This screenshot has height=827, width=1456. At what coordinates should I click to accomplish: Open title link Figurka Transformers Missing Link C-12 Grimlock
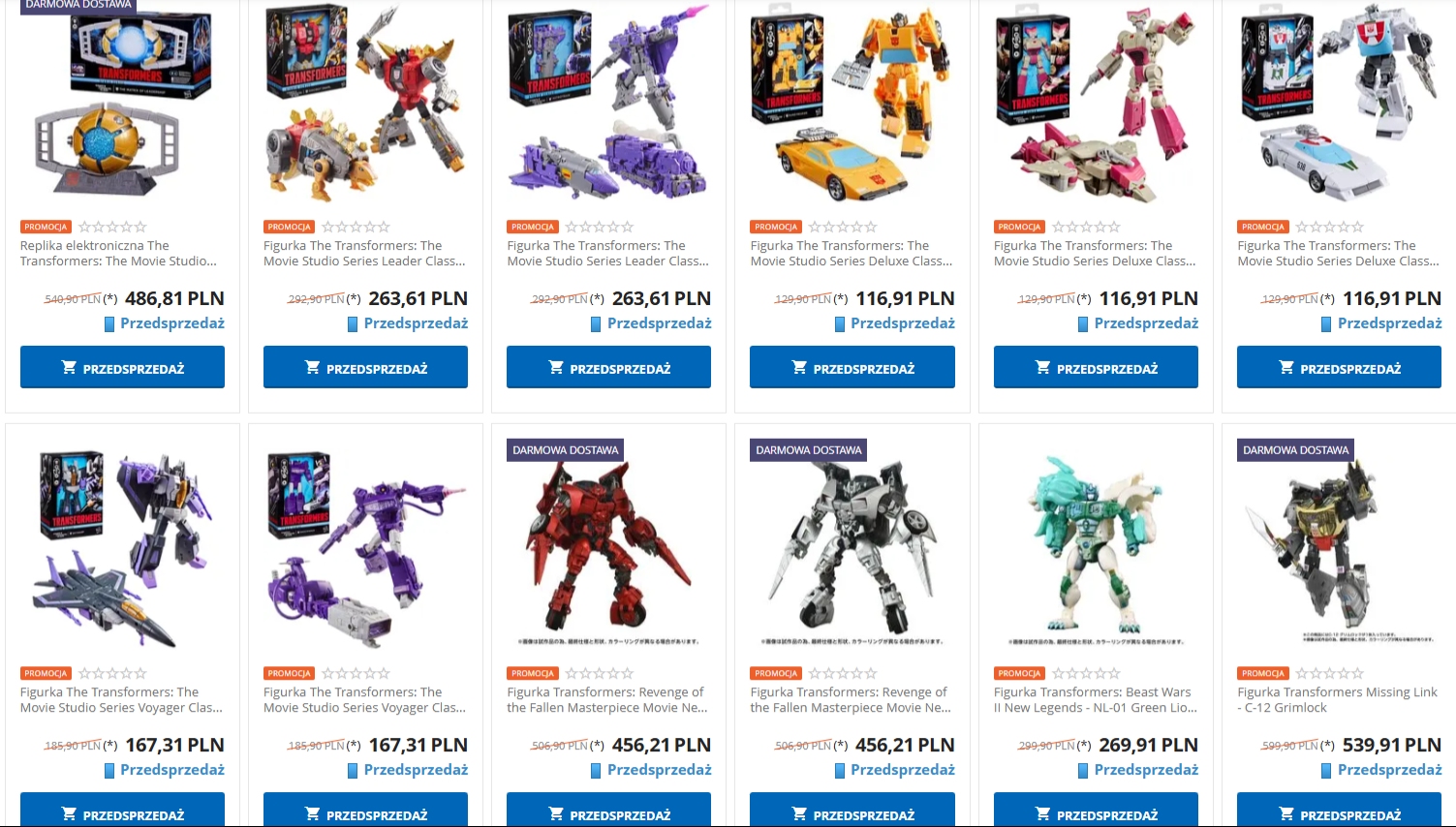click(x=1337, y=700)
